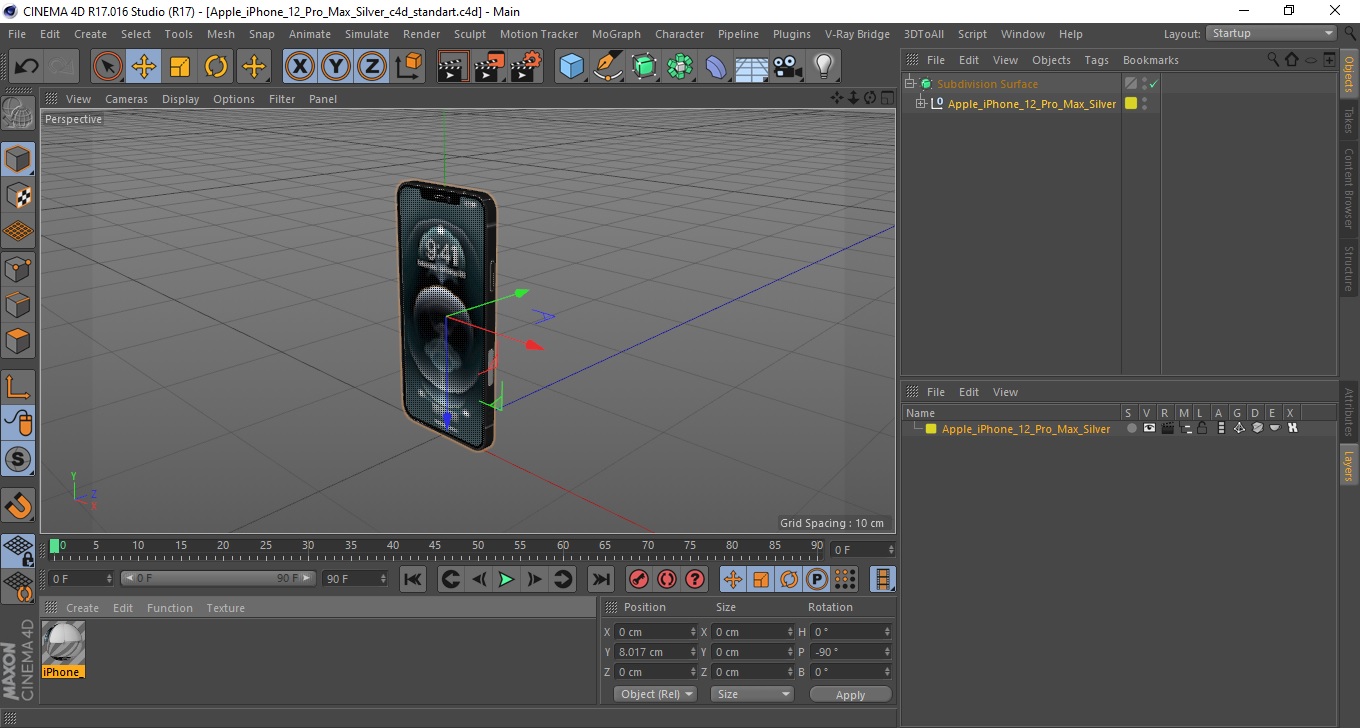Play the animation forward
The width and height of the screenshot is (1360, 728).
(x=506, y=579)
